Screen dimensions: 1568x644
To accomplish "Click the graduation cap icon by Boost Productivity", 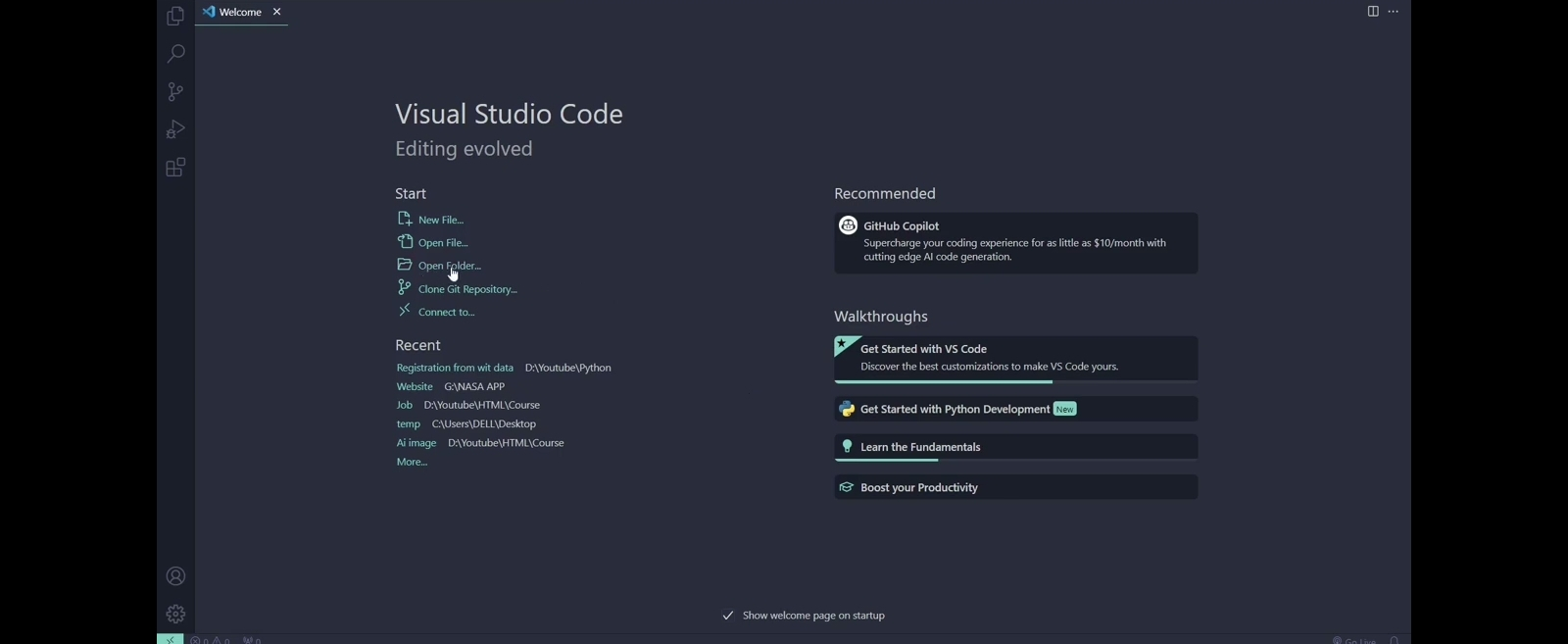I will (846, 487).
